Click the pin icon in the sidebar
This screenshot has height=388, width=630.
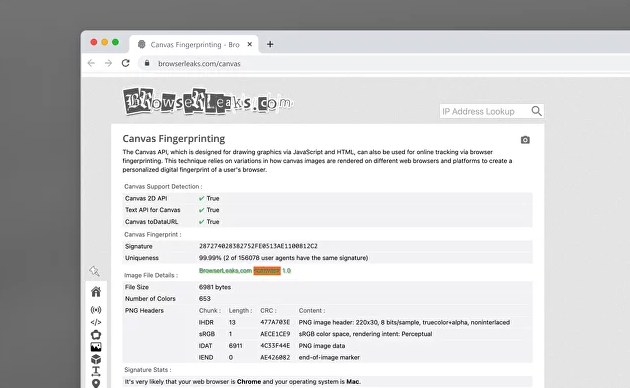tap(95, 271)
